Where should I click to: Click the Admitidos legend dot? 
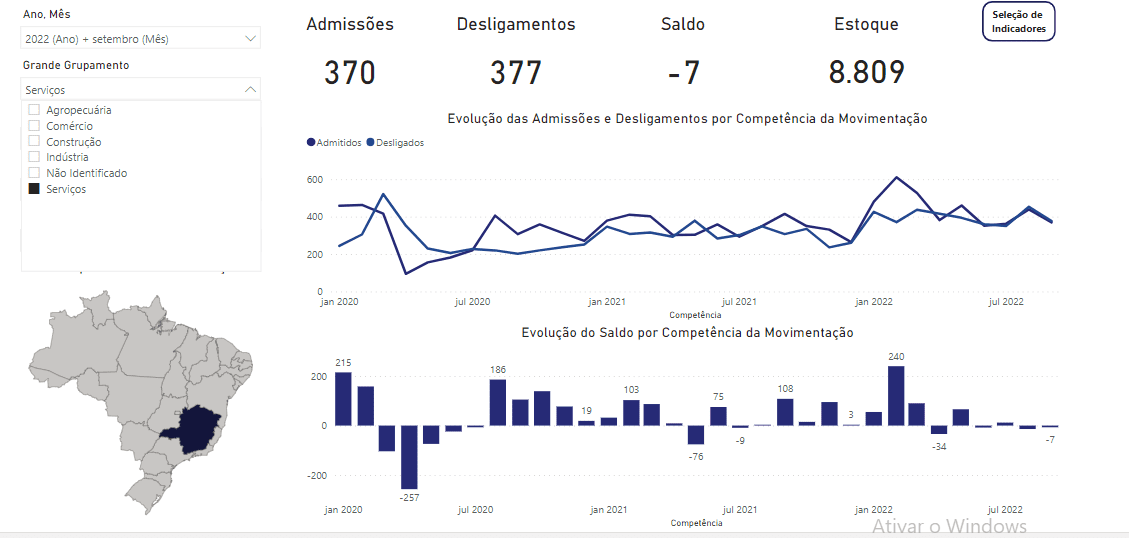click(311, 143)
